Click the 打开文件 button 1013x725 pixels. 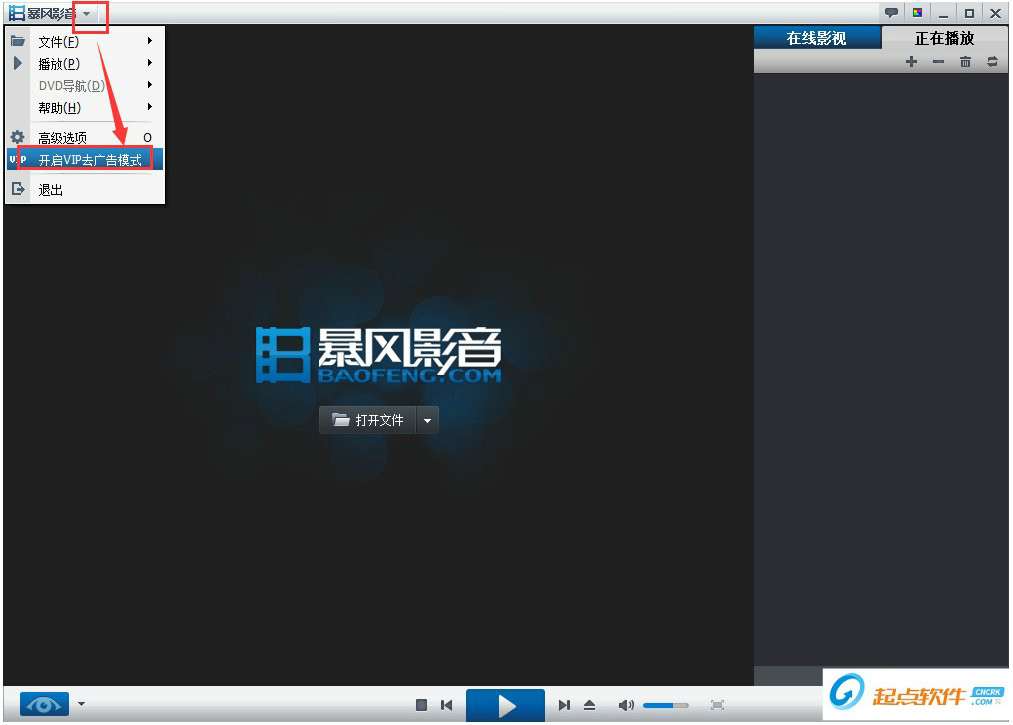pyautogui.click(x=368, y=420)
